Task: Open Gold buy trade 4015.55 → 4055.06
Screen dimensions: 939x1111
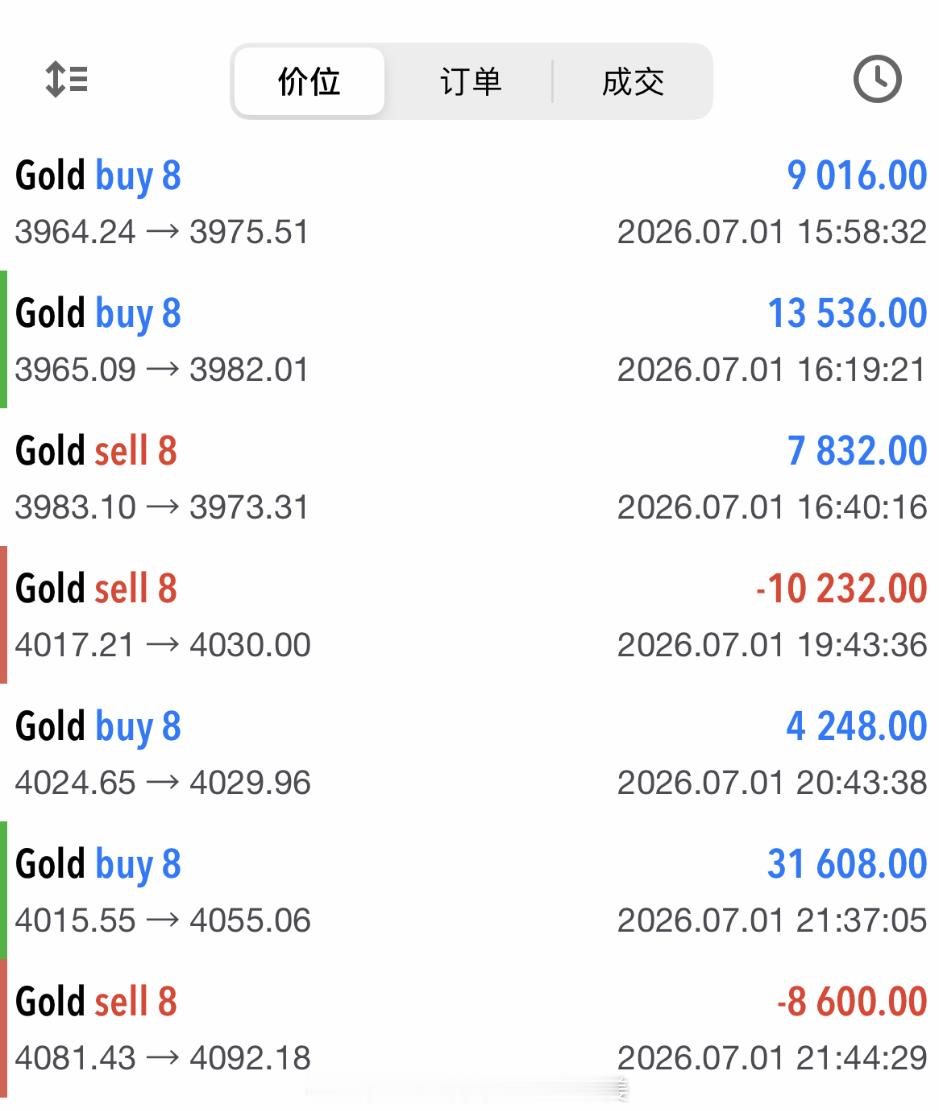Action: [469, 890]
